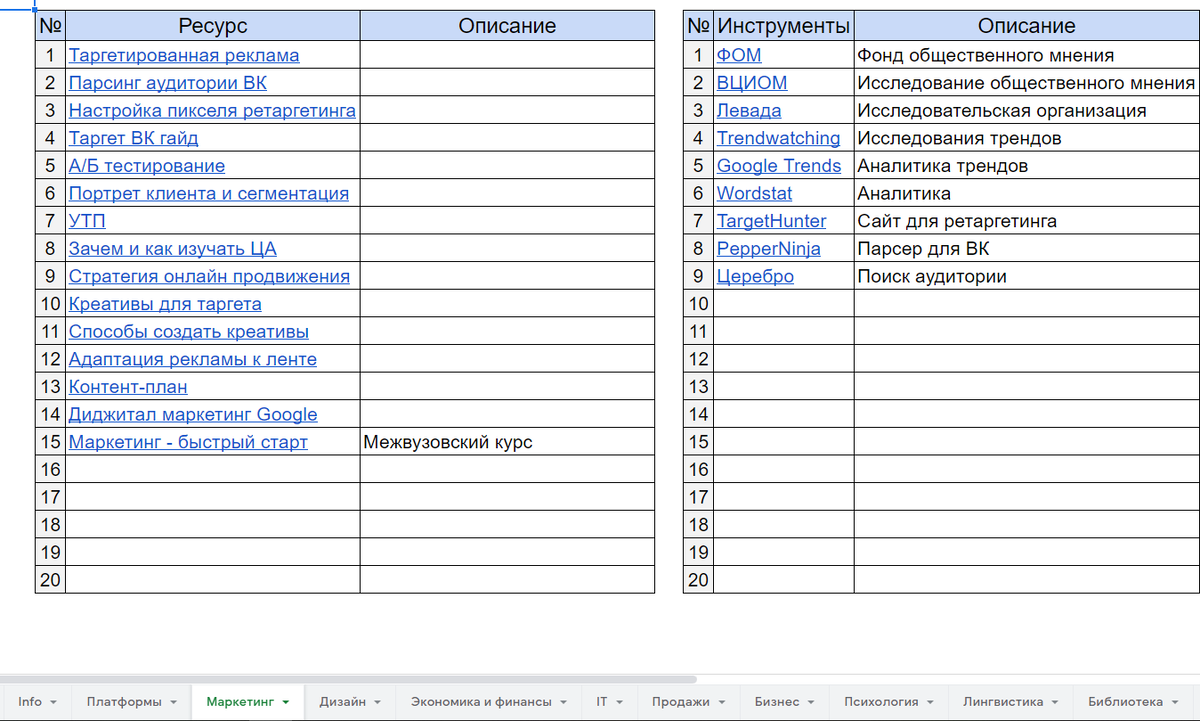Open the Wordstat link
1200x721 pixels.
755,194
